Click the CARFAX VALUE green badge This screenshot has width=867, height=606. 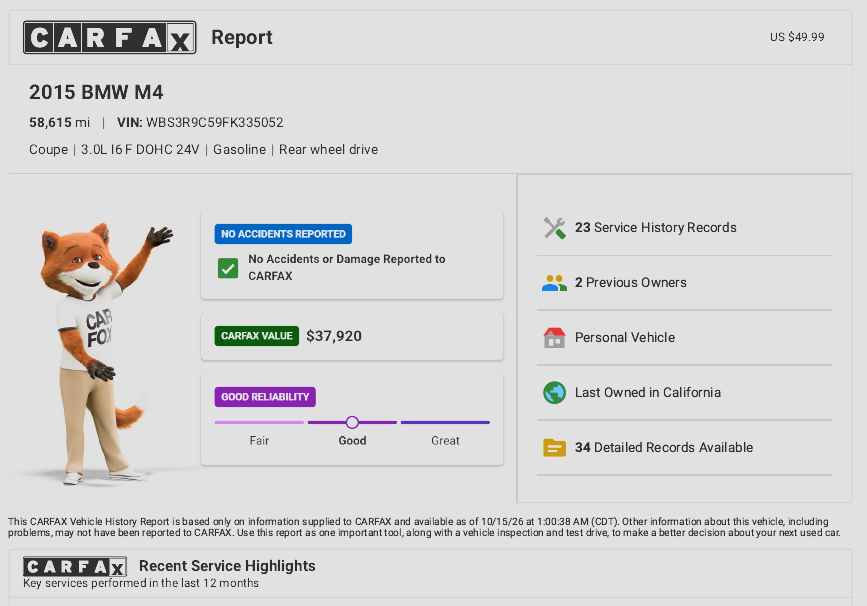(257, 336)
